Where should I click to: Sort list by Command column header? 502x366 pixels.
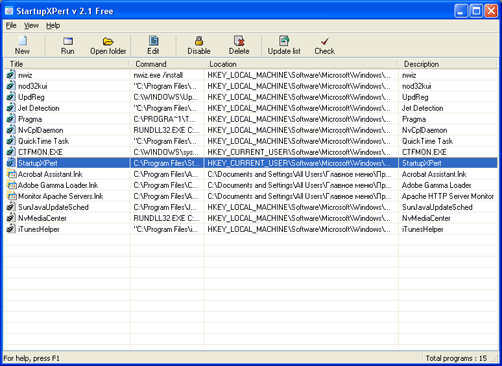(166, 64)
